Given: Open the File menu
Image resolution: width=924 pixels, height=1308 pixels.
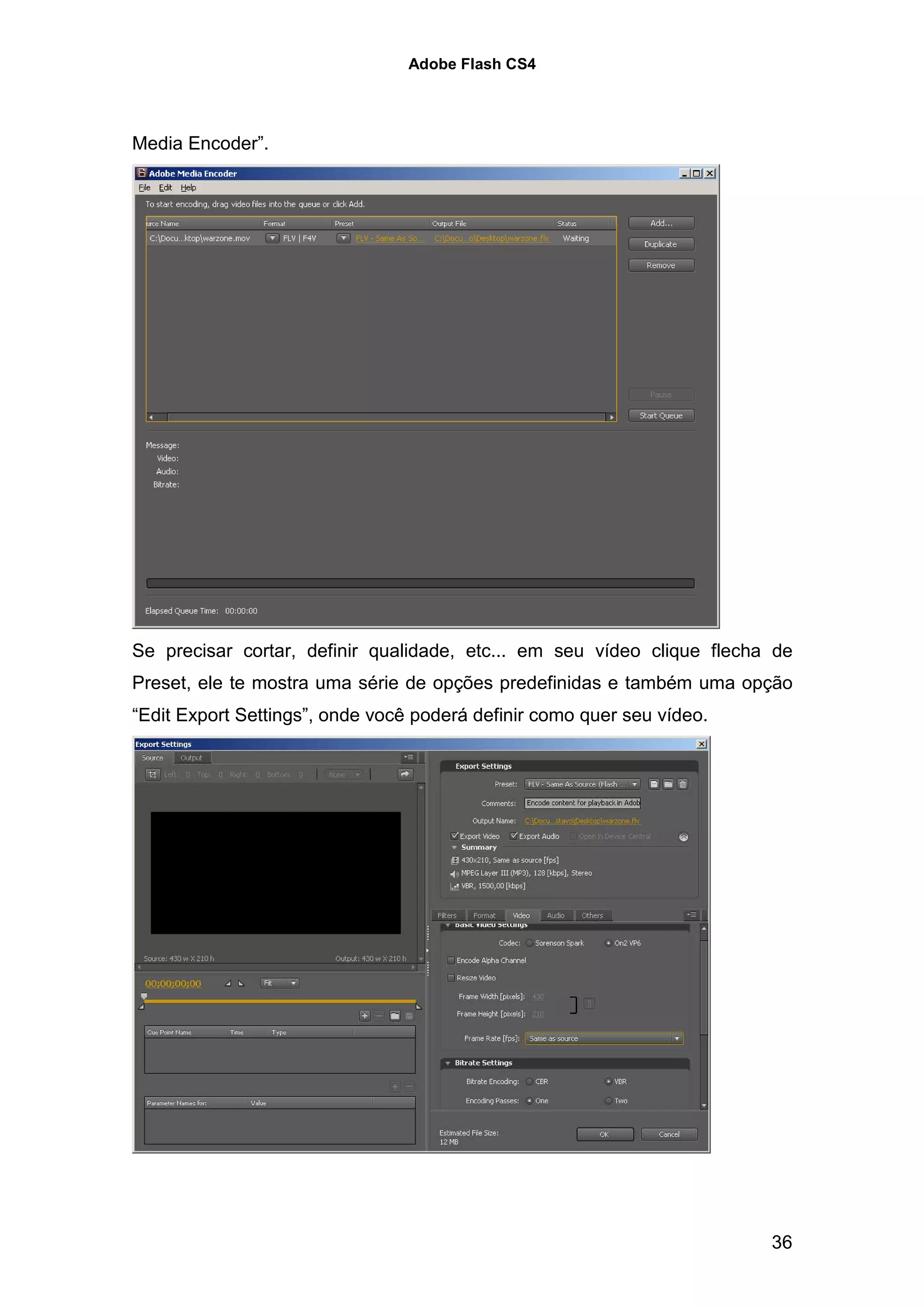Looking at the screenshot, I should point(145,188).
